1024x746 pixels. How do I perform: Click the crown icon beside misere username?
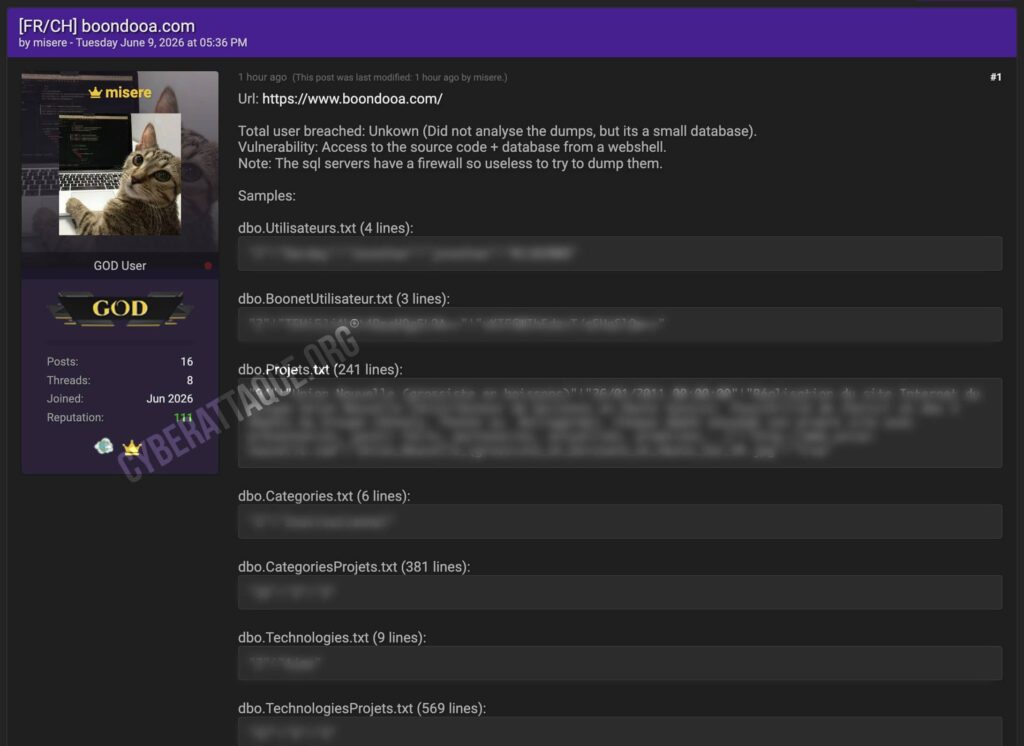[95, 93]
